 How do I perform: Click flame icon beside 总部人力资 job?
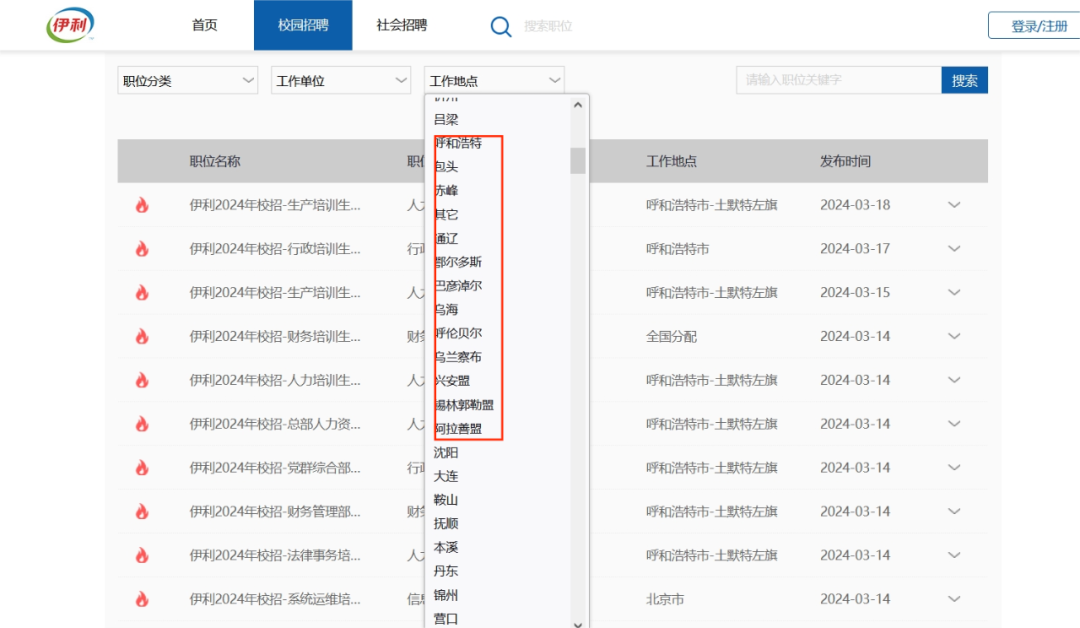[x=142, y=424]
